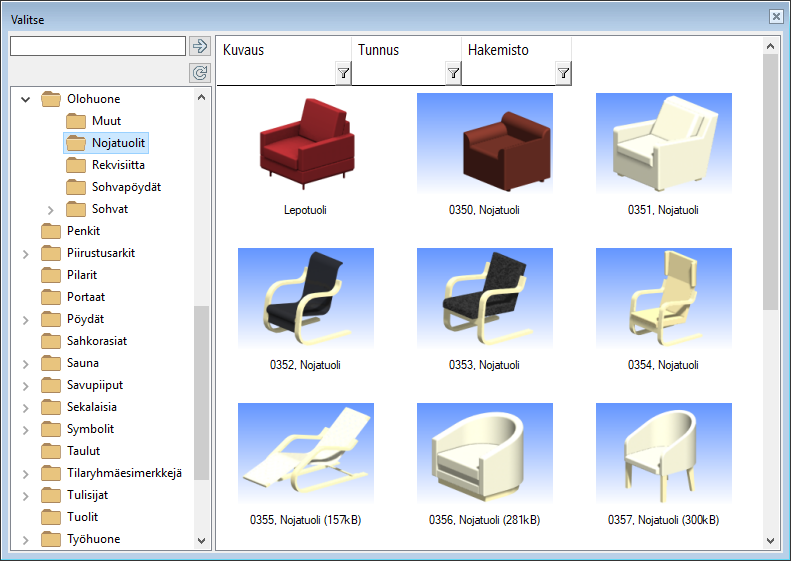Expand the Sohvat folder

[50, 209]
